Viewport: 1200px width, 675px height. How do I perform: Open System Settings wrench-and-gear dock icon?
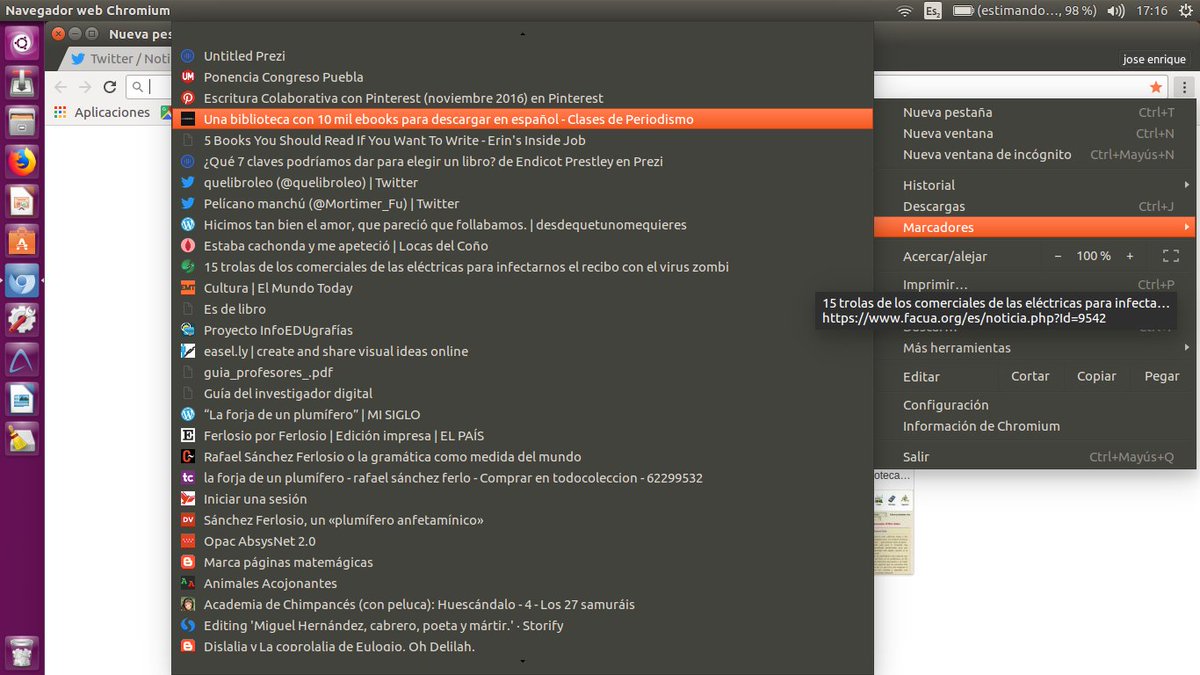click(x=22, y=320)
